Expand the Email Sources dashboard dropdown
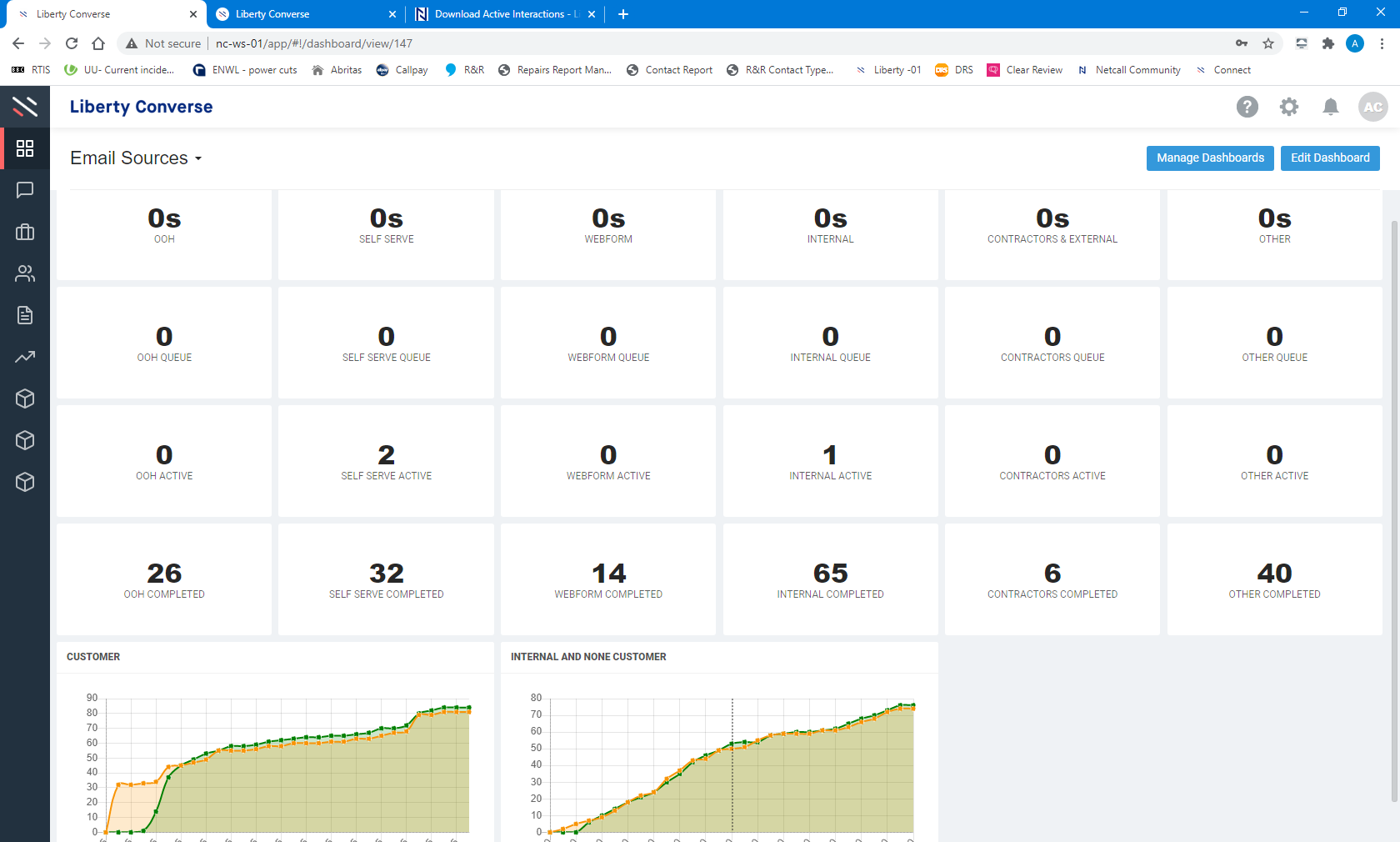The image size is (1400, 842). click(136, 158)
